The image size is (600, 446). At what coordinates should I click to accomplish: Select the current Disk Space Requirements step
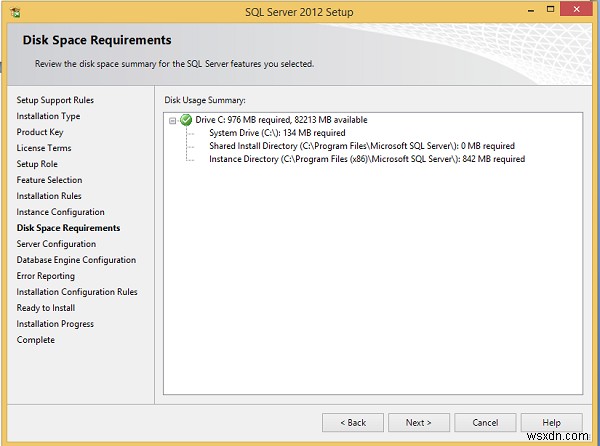pyautogui.click(x=68, y=228)
